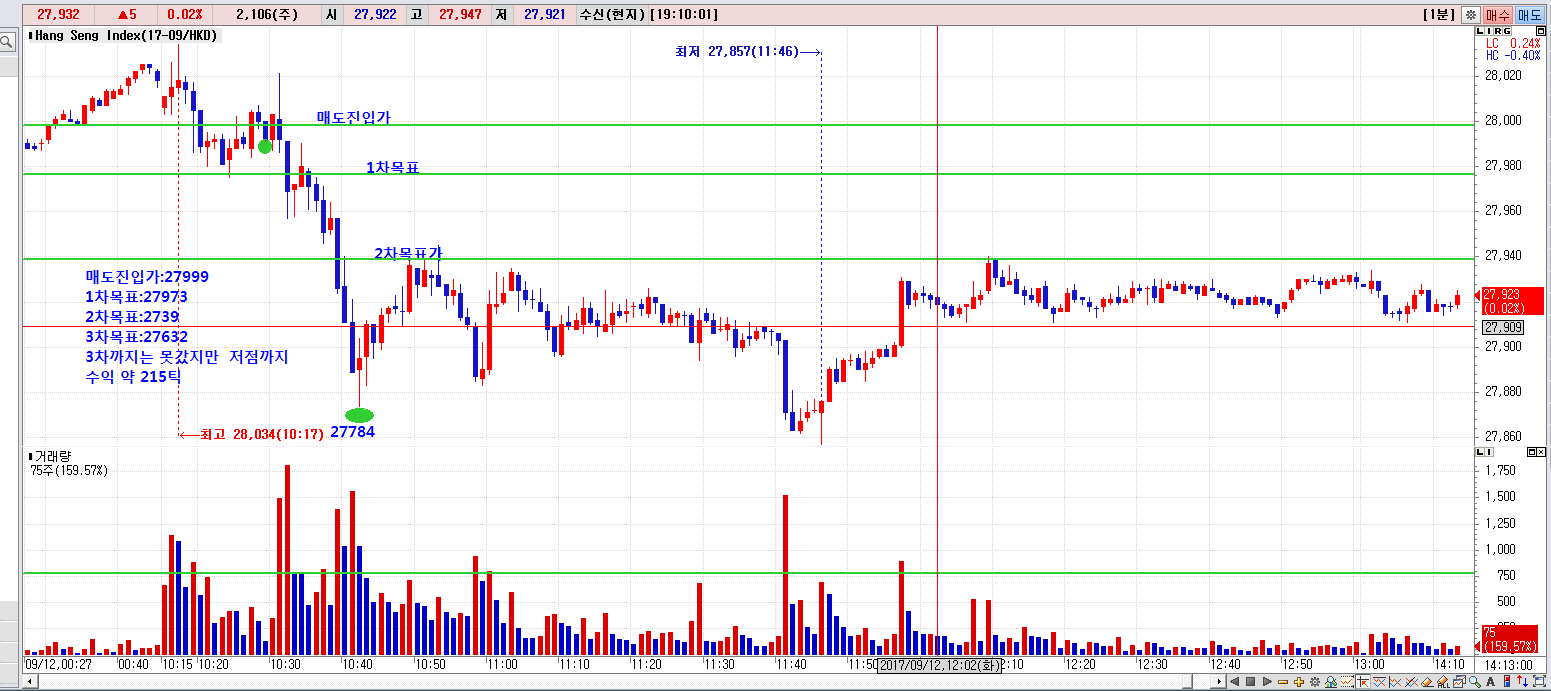Open chart settings gear beside 매수
The height and width of the screenshot is (691, 1551).
(1470, 15)
